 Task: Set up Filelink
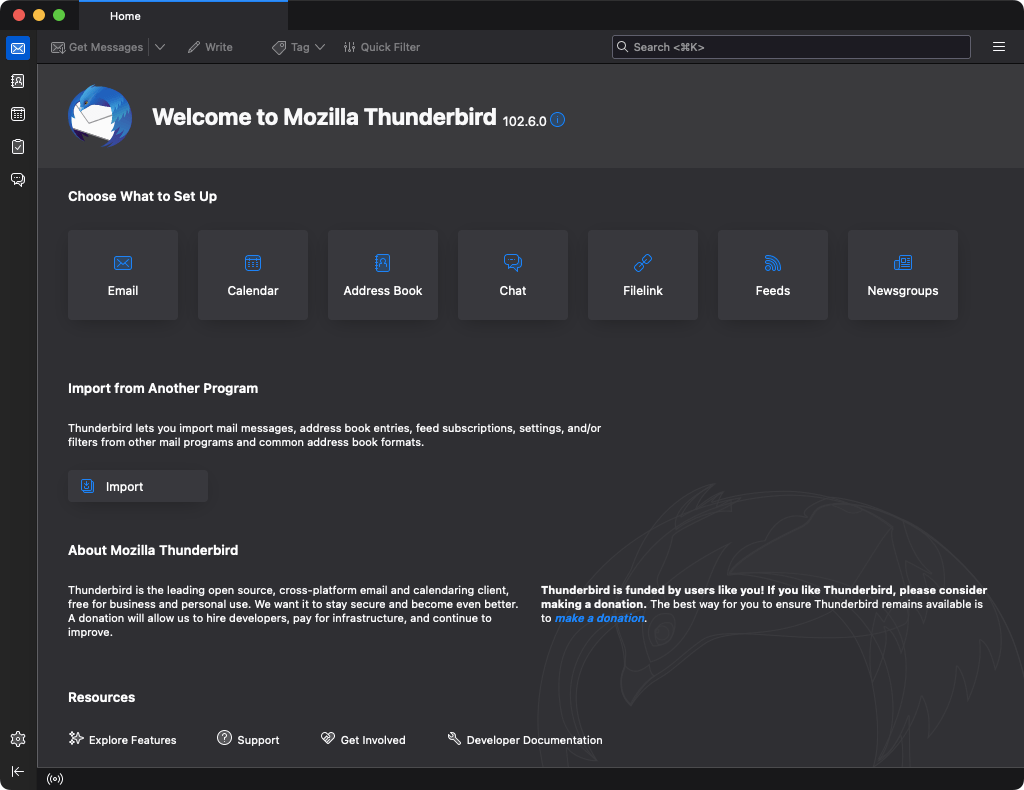[x=643, y=275]
